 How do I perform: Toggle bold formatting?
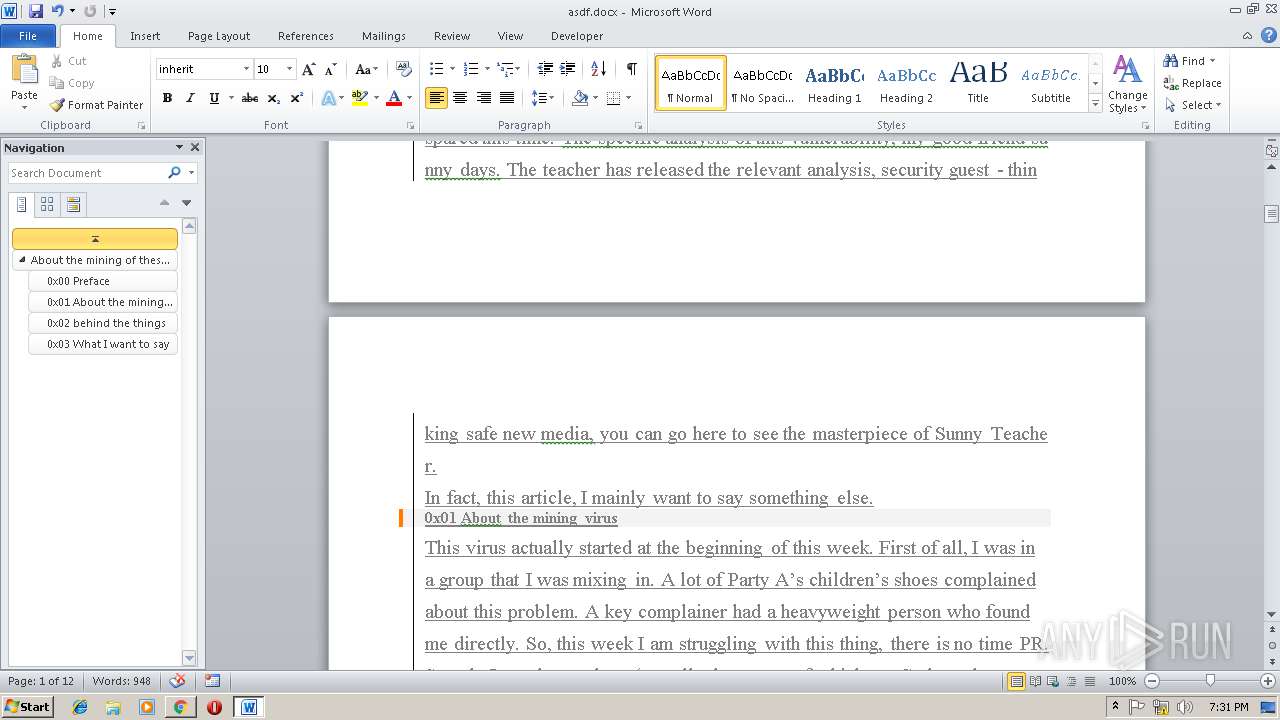pyautogui.click(x=167, y=98)
